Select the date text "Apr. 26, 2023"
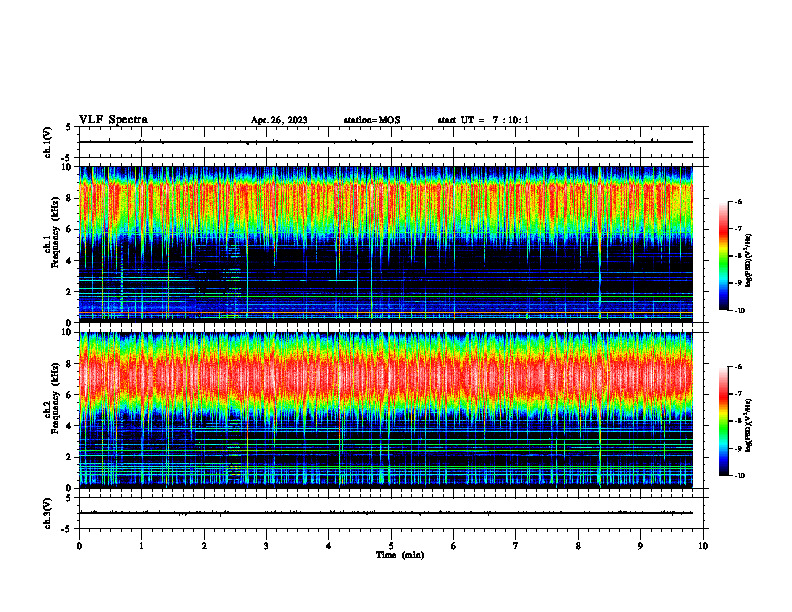The image size is (792, 612). pyautogui.click(x=279, y=120)
